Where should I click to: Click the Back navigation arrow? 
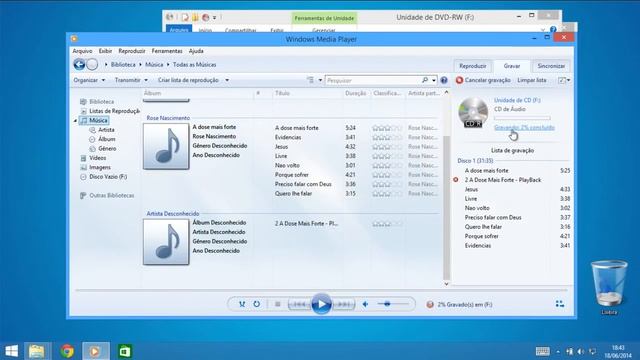tap(79, 64)
